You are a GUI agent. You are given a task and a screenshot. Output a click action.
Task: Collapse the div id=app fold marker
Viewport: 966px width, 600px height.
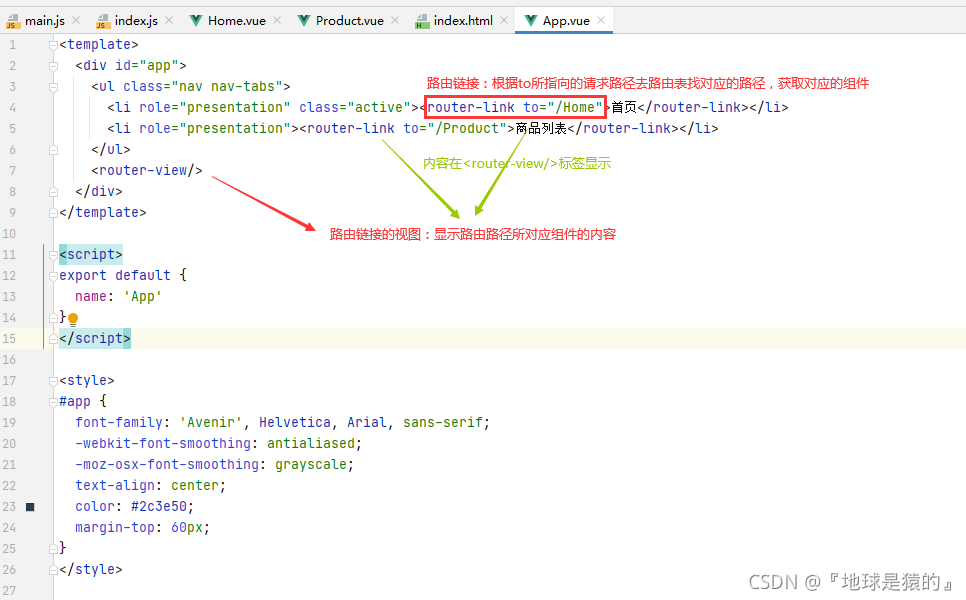[54, 66]
